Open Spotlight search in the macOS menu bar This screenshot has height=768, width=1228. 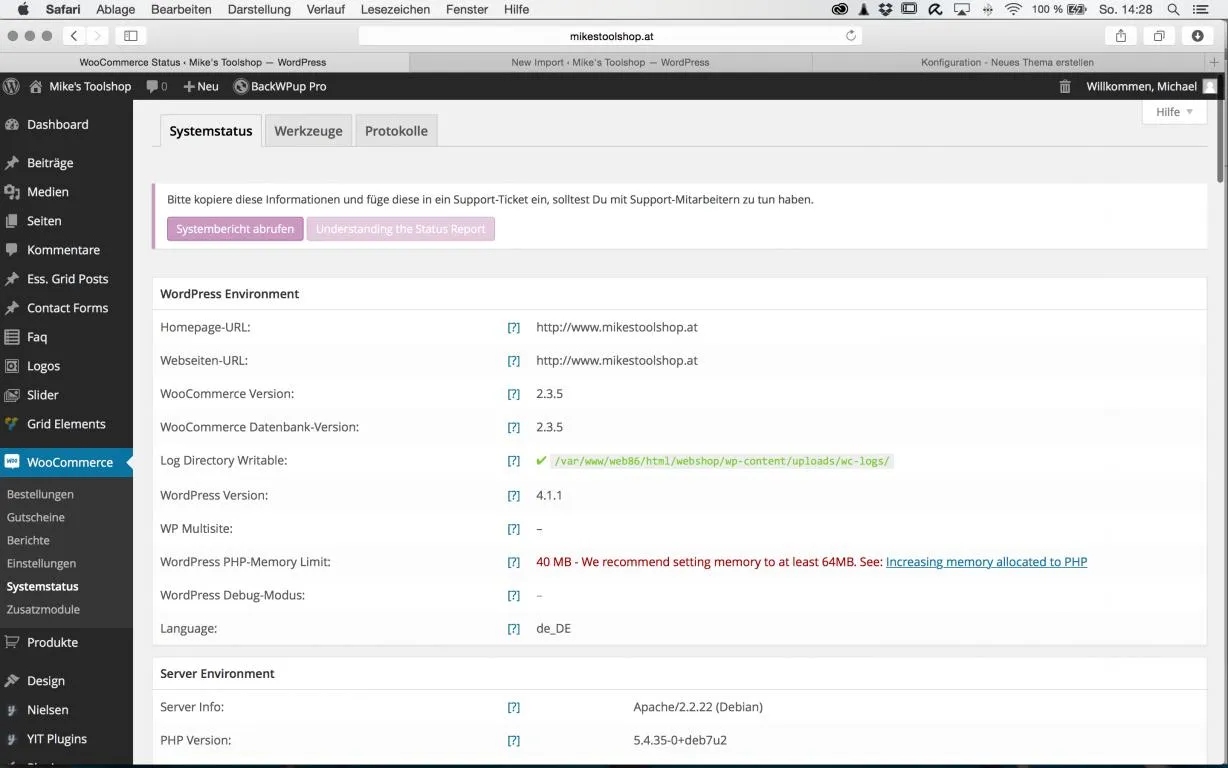pos(1173,9)
